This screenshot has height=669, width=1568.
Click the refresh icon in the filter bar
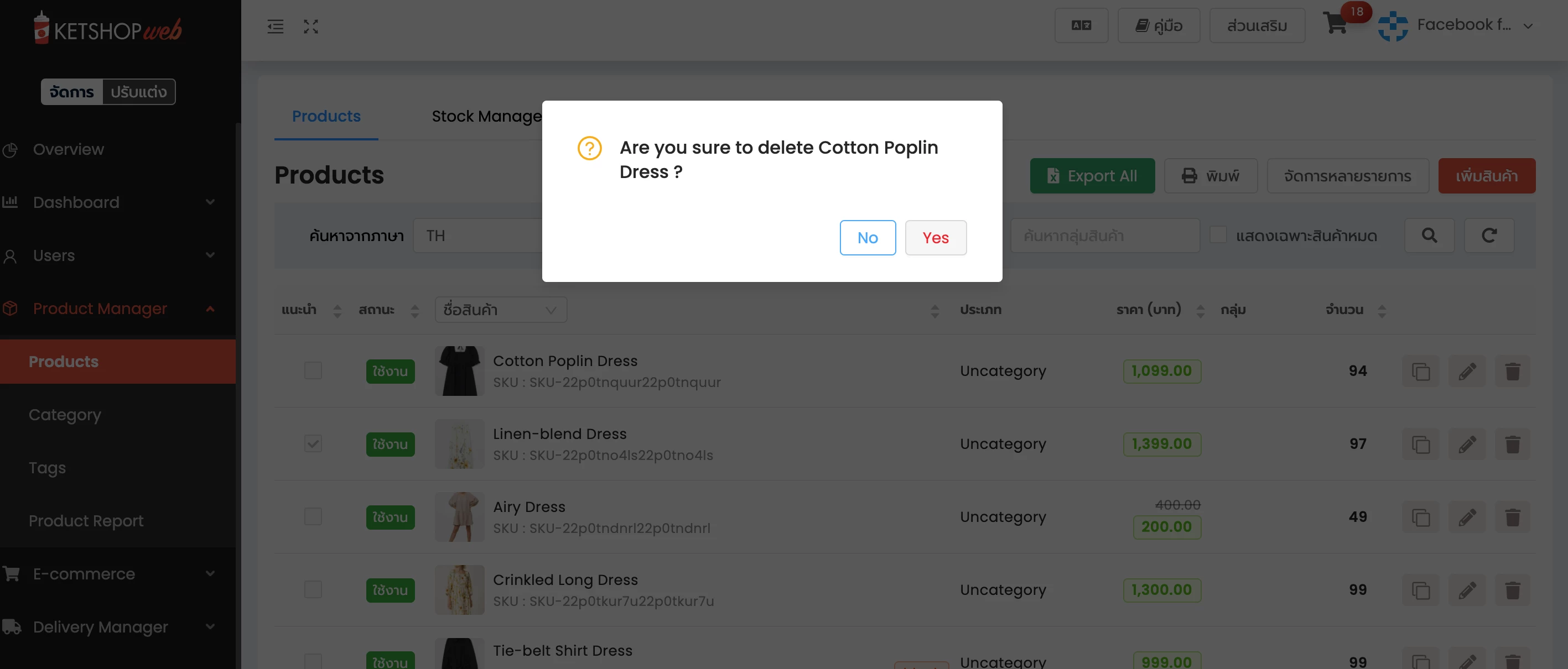pyautogui.click(x=1489, y=236)
